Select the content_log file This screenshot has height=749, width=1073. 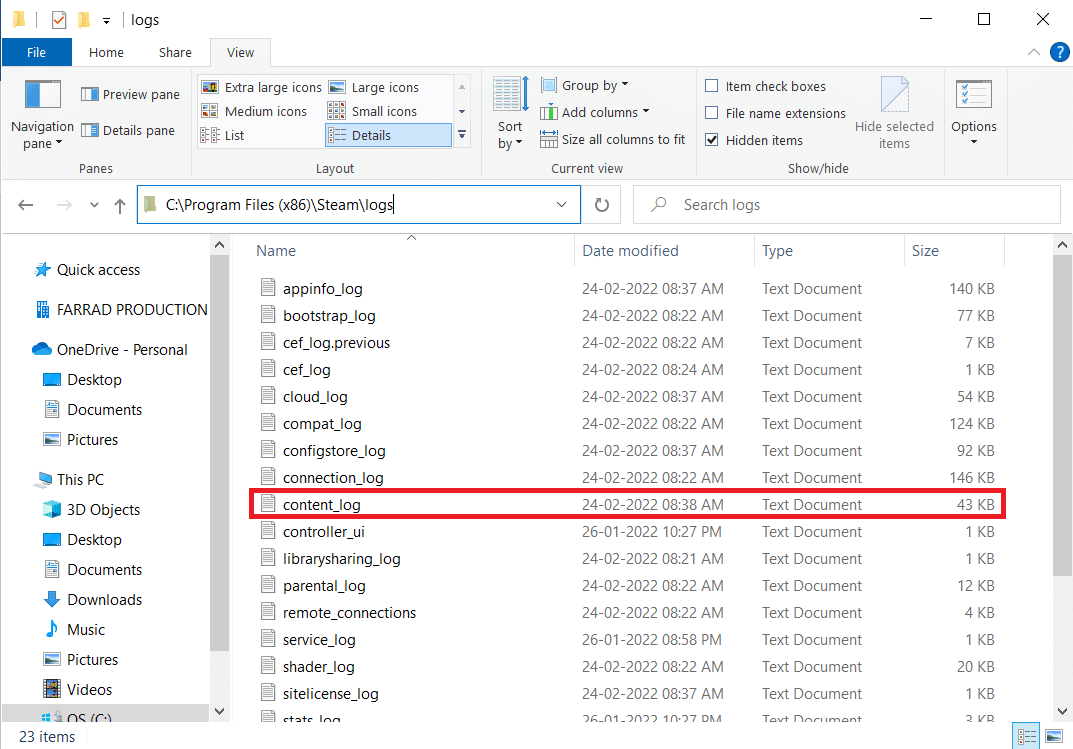point(627,505)
